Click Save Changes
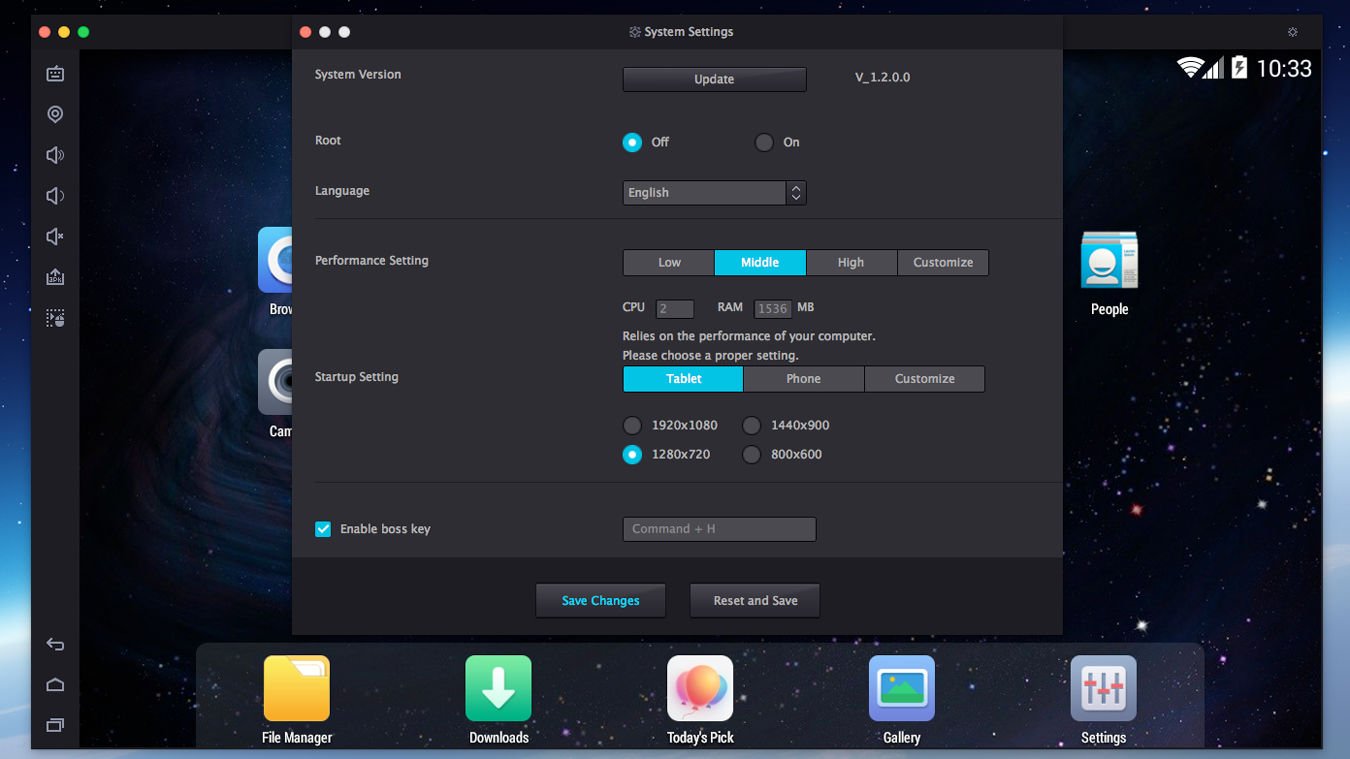Screen dimensions: 1350x759 [x=600, y=600]
